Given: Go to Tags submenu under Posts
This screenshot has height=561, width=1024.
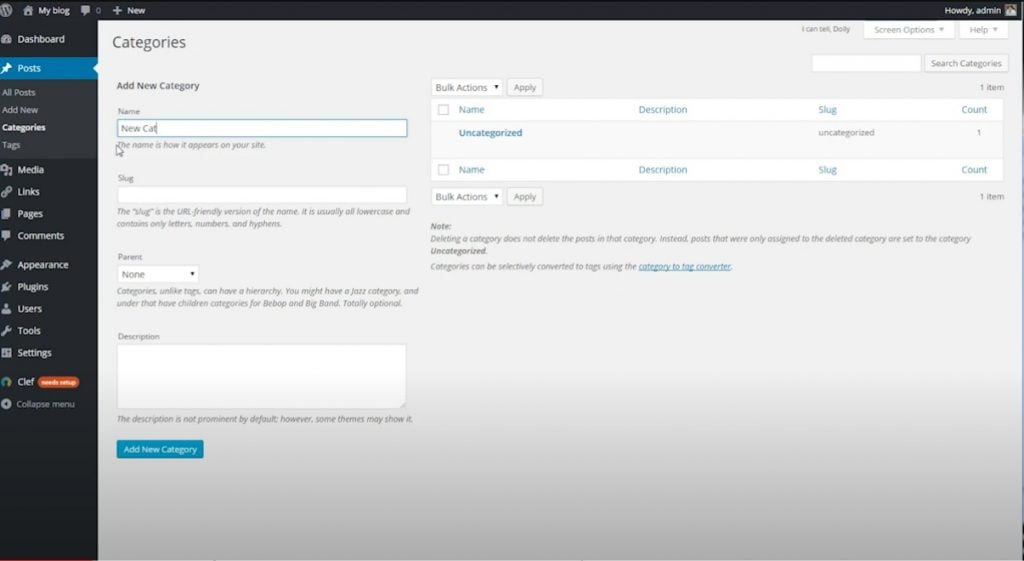Looking at the screenshot, I should point(11,145).
